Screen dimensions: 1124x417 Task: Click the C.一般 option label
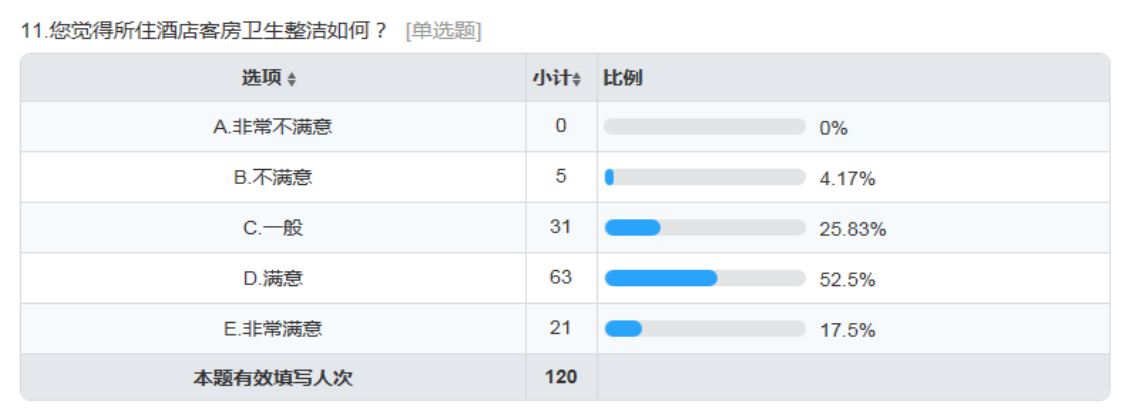coord(273,228)
